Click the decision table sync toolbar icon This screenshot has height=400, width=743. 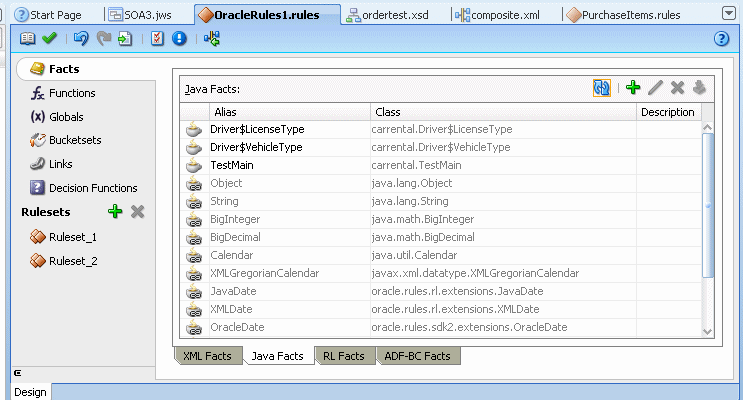pyautogui.click(x=212, y=38)
